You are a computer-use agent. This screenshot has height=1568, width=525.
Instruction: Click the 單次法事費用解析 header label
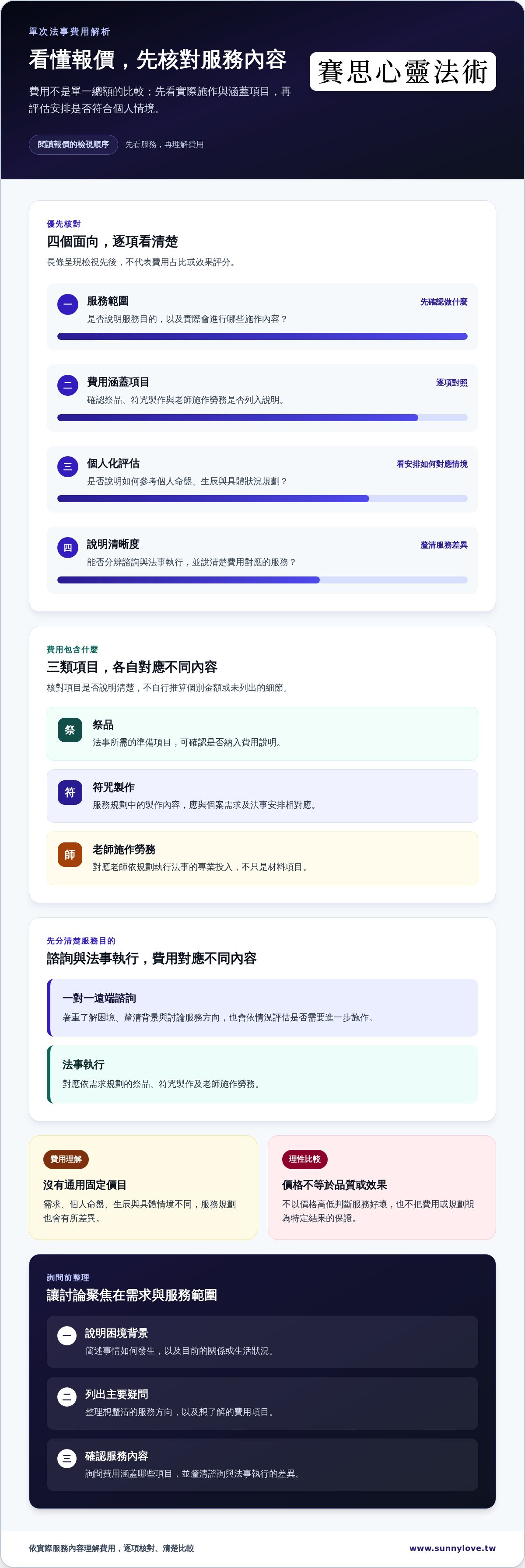pos(70,31)
